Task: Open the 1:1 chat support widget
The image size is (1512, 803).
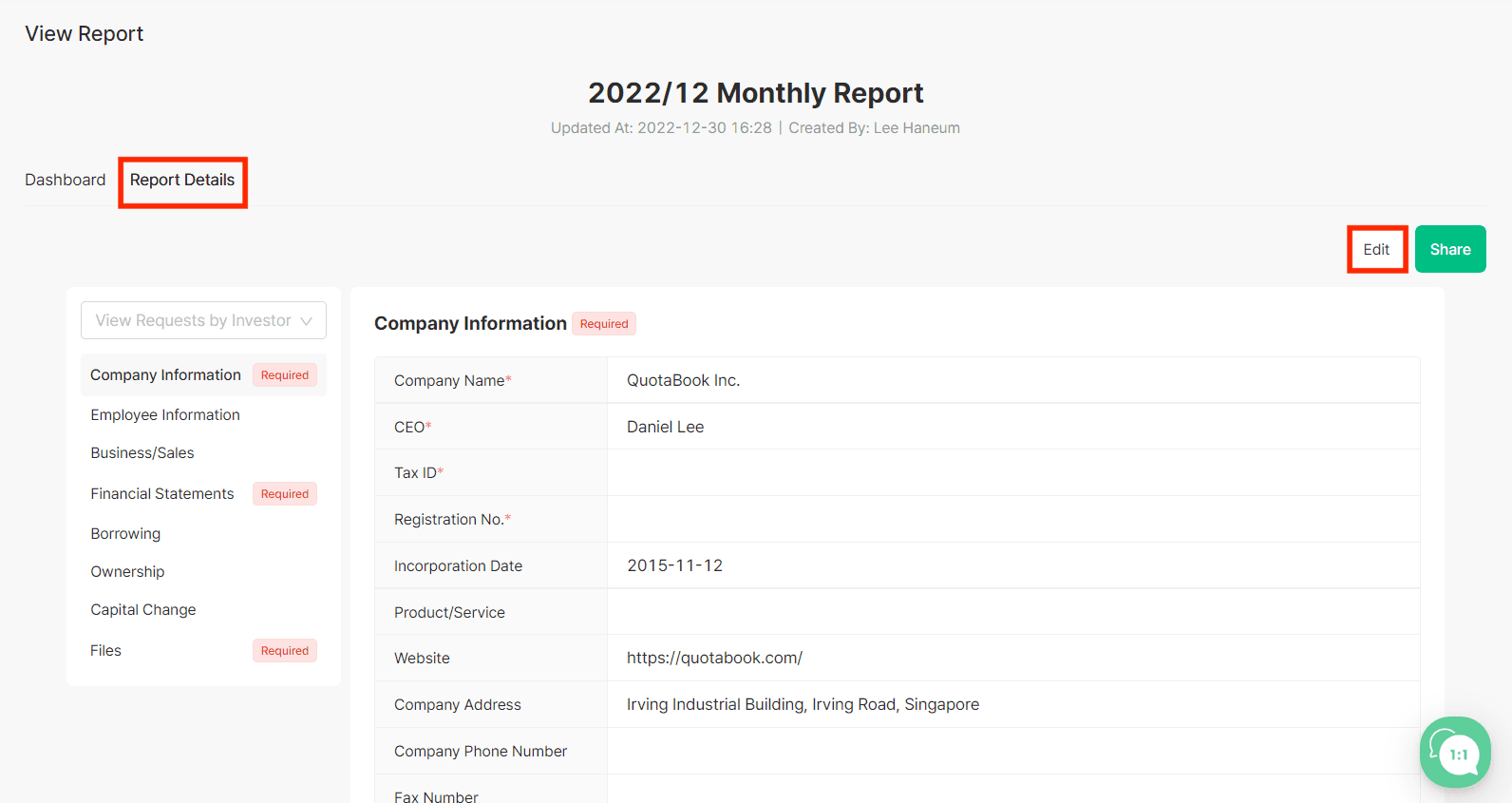Action: point(1455,752)
